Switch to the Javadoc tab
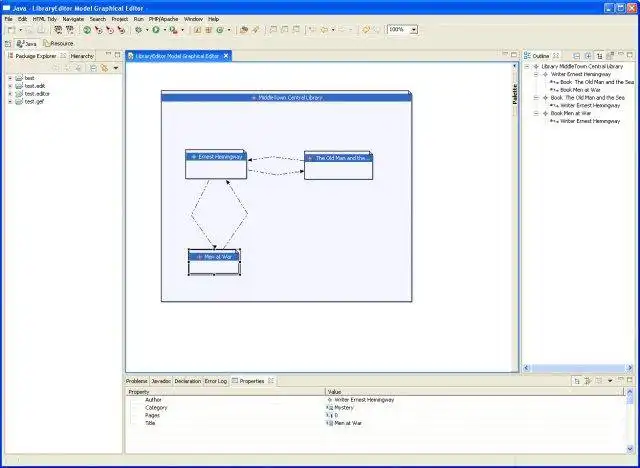Viewport: 640px width, 468px height. tap(161, 381)
